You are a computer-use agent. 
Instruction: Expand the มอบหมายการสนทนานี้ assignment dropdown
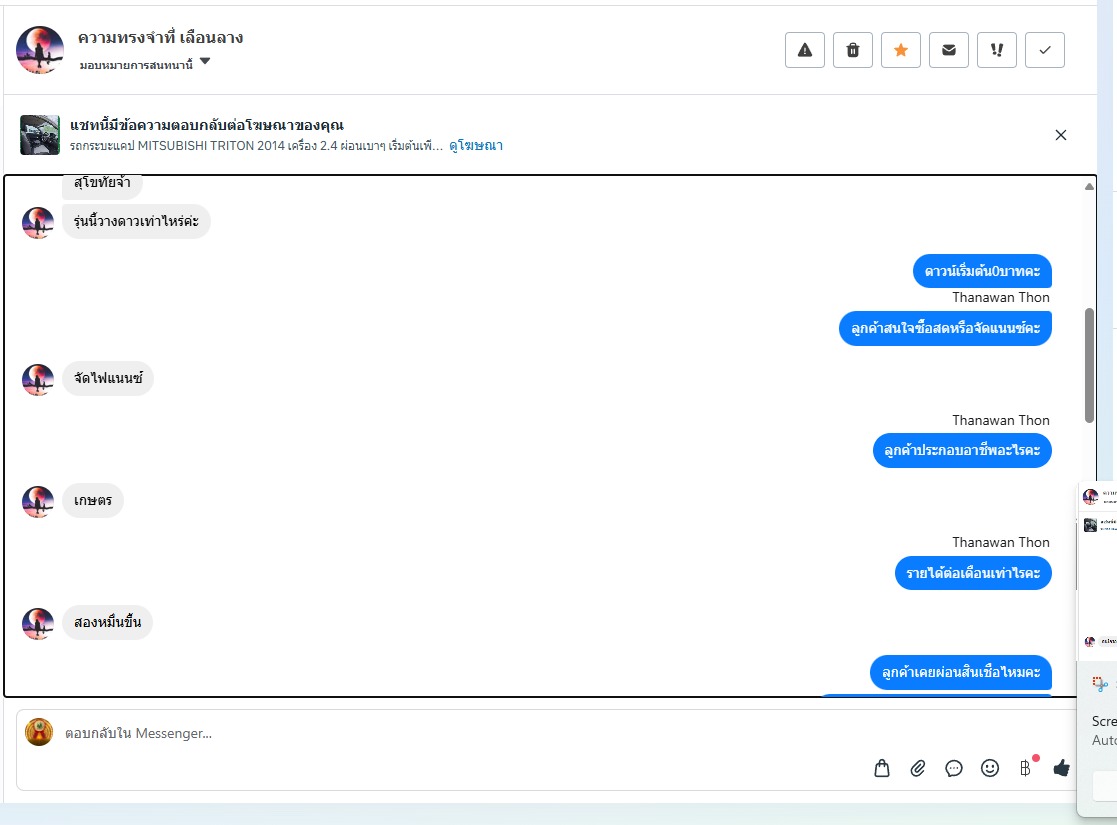pos(145,64)
